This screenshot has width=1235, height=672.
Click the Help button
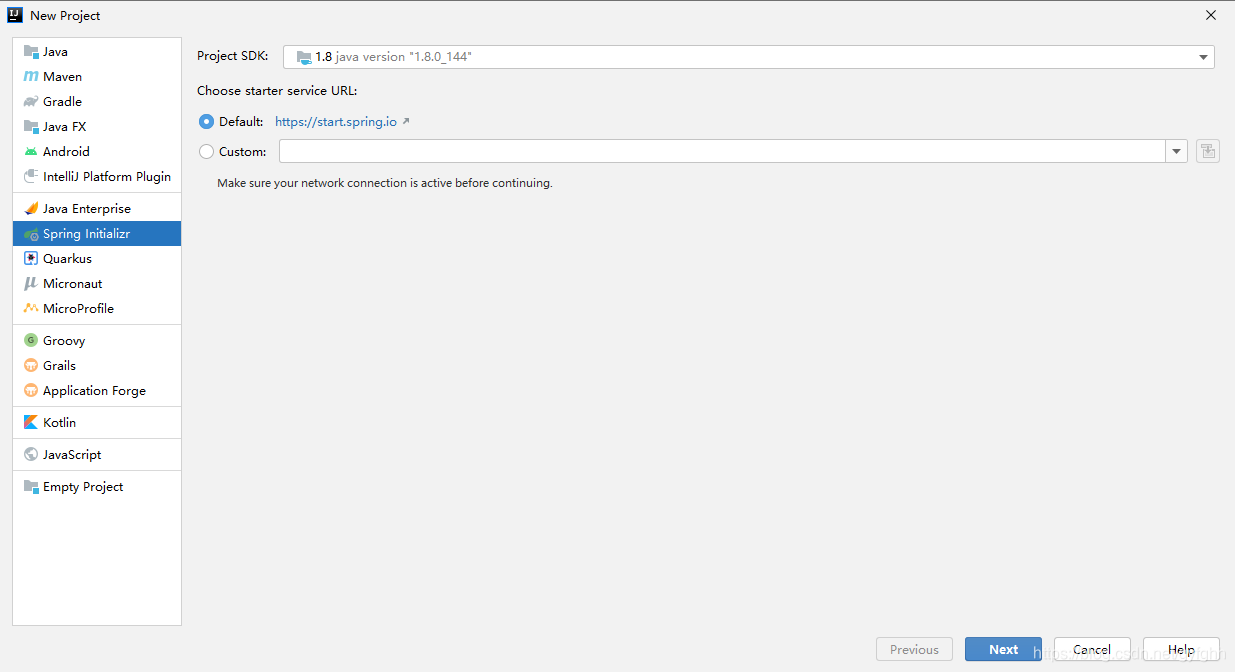pyautogui.click(x=1181, y=649)
